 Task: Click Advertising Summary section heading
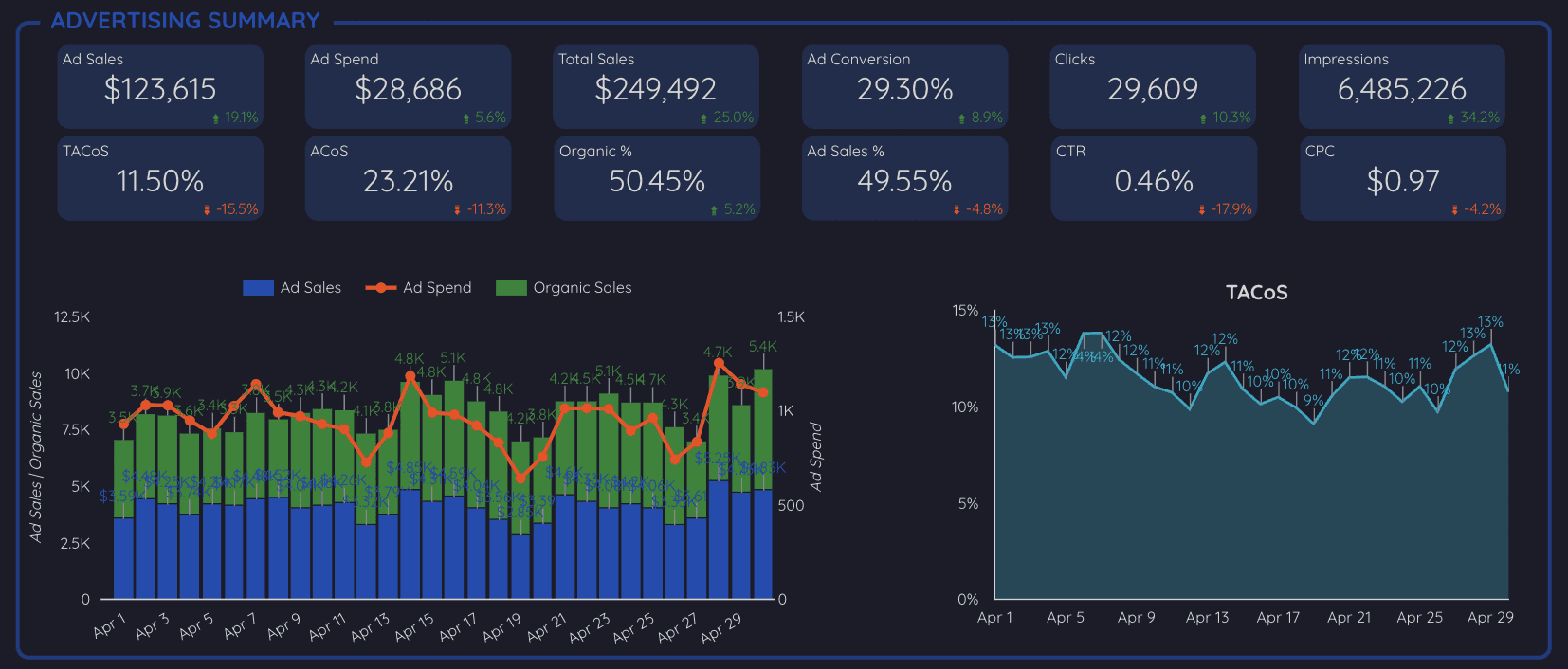tap(185, 20)
